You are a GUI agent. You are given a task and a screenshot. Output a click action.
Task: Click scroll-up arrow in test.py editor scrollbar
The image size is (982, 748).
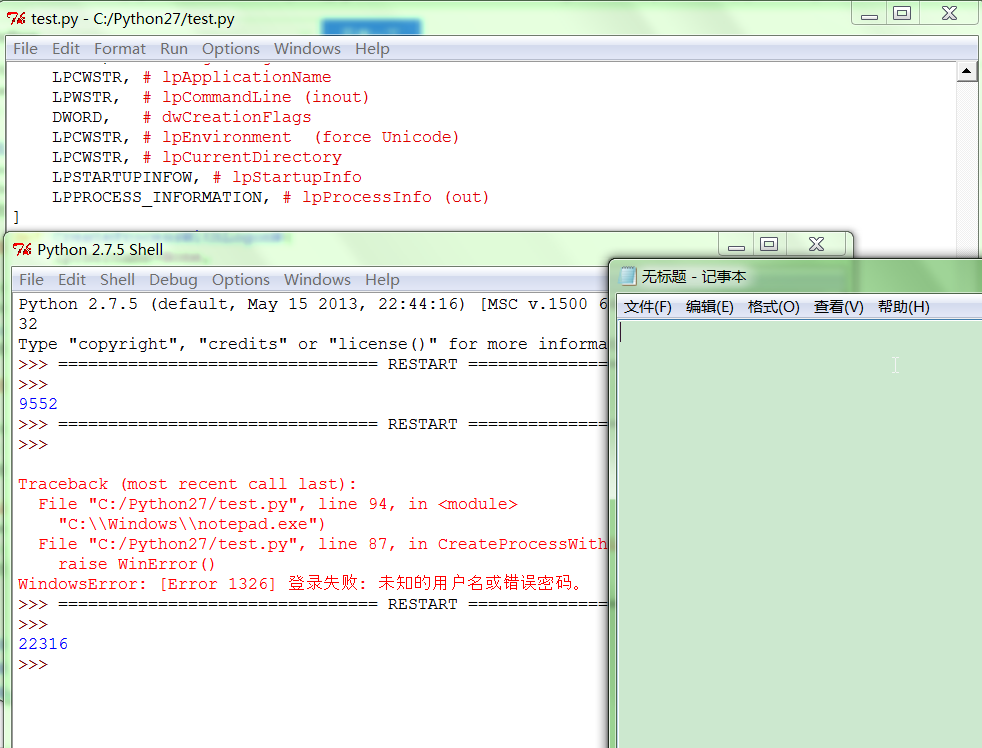tap(966, 71)
